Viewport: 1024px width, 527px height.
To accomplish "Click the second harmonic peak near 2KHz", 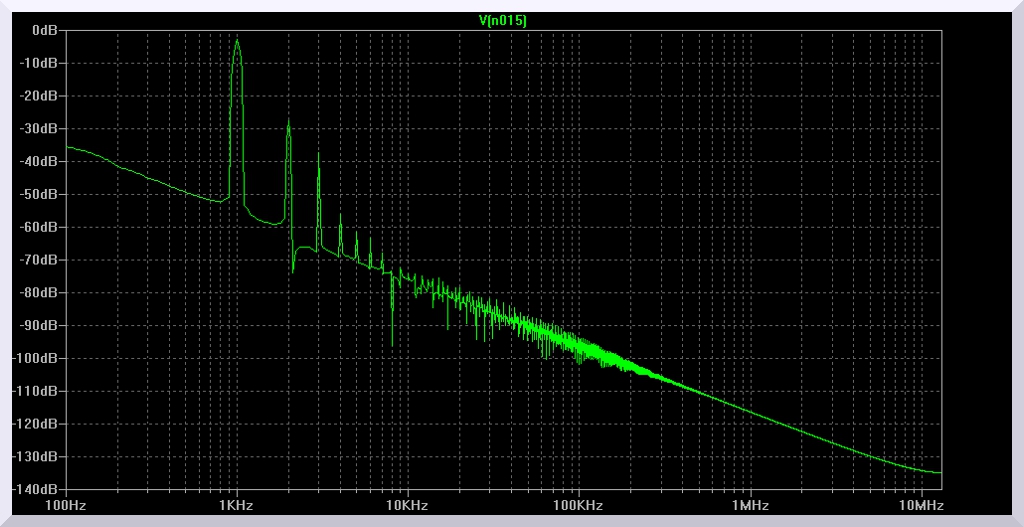I will click(288, 122).
